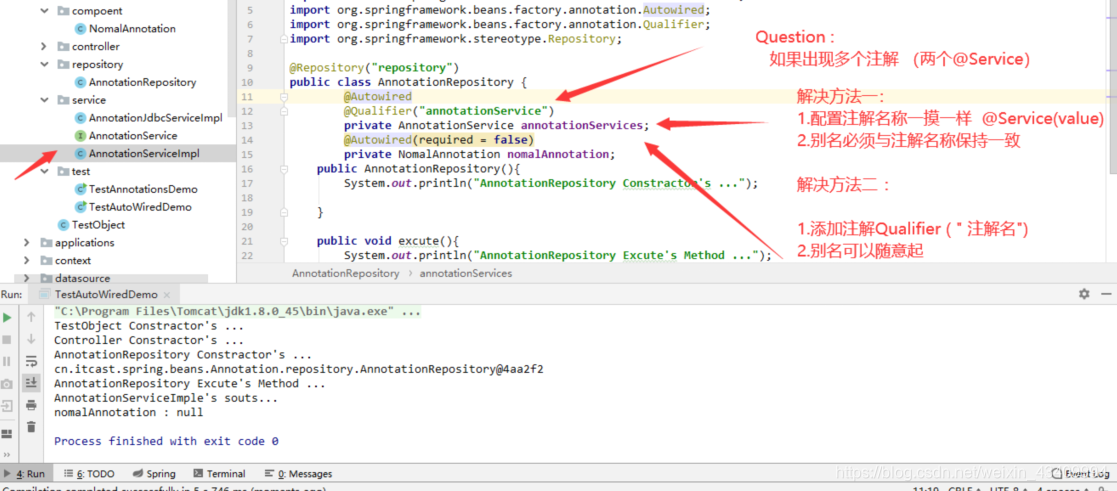Collapse the service package folder
This screenshot has width=1117, height=491.
click(x=45, y=100)
